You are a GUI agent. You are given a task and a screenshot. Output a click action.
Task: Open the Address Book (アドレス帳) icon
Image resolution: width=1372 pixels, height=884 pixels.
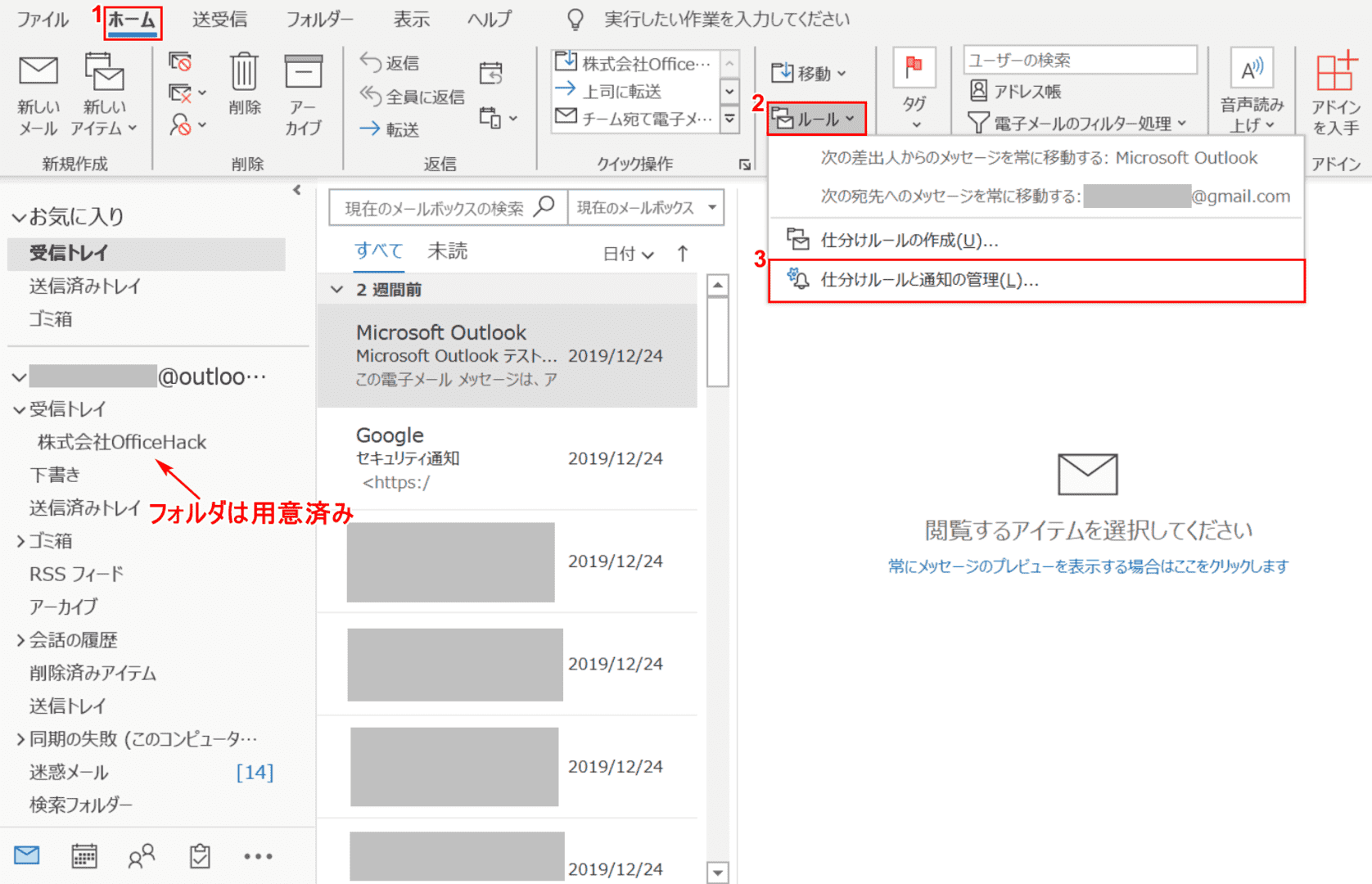tap(978, 91)
